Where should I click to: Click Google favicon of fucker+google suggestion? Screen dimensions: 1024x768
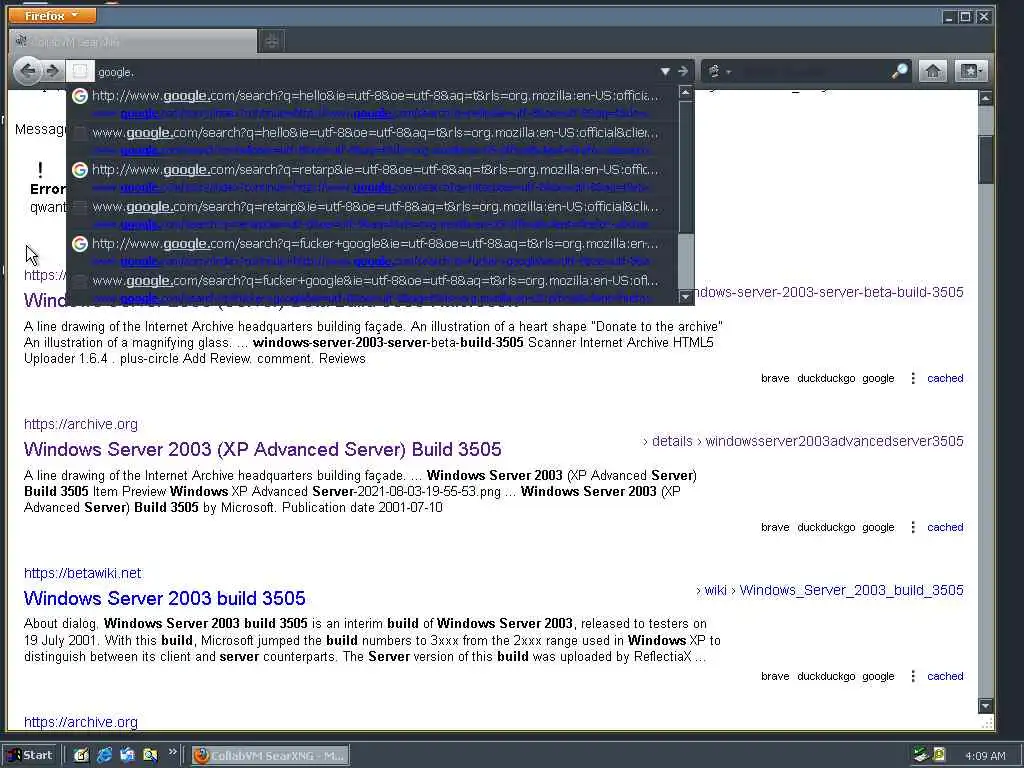(80, 244)
